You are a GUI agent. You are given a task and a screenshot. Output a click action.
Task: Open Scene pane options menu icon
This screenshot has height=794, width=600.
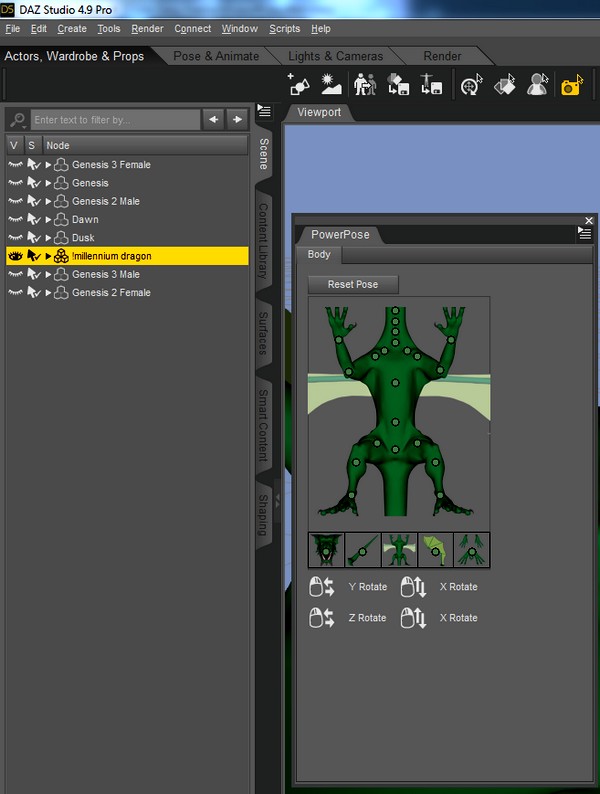264,110
